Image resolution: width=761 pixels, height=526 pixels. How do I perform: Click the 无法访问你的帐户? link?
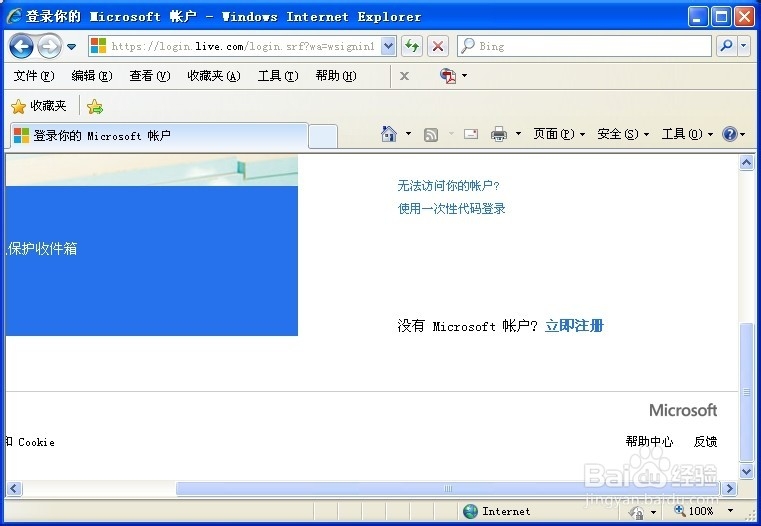448,186
